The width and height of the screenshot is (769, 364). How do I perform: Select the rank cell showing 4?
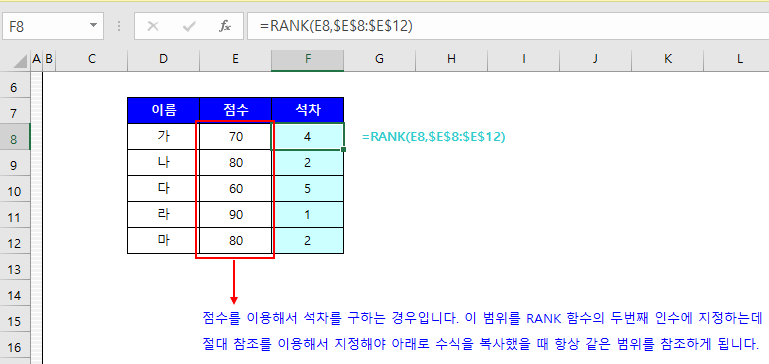(308, 136)
